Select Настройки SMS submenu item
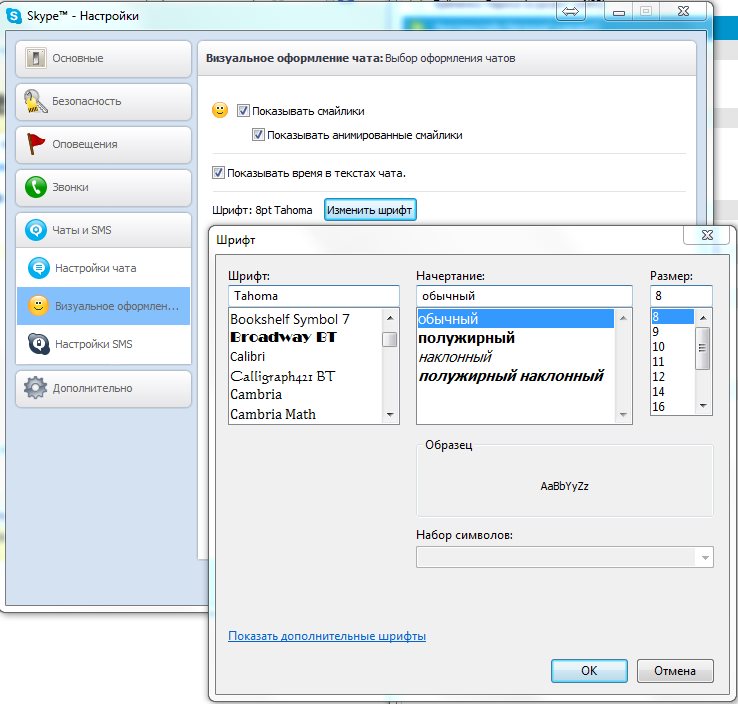 tap(103, 344)
